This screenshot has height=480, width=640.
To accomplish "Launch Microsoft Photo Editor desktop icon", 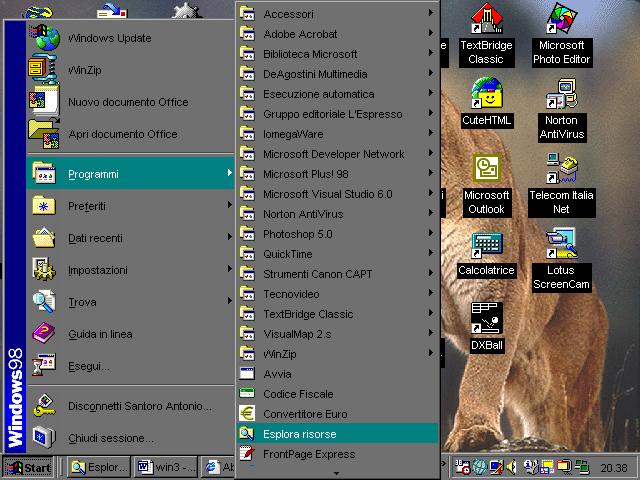I will click(x=562, y=18).
